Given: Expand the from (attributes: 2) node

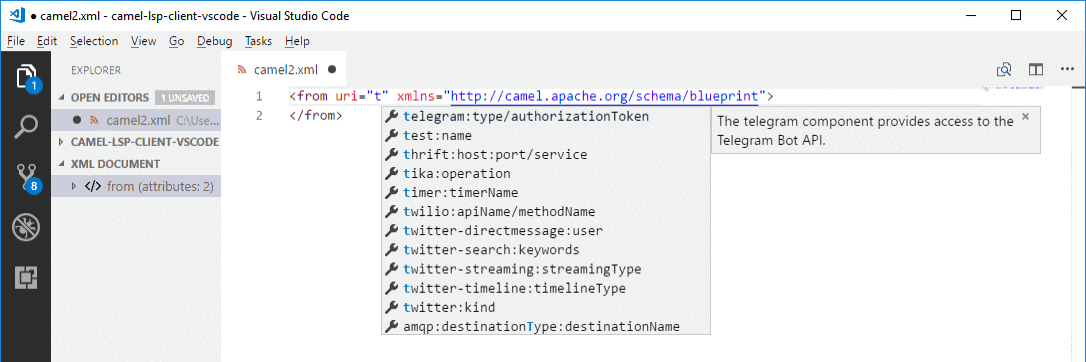Looking at the screenshot, I should (75, 186).
